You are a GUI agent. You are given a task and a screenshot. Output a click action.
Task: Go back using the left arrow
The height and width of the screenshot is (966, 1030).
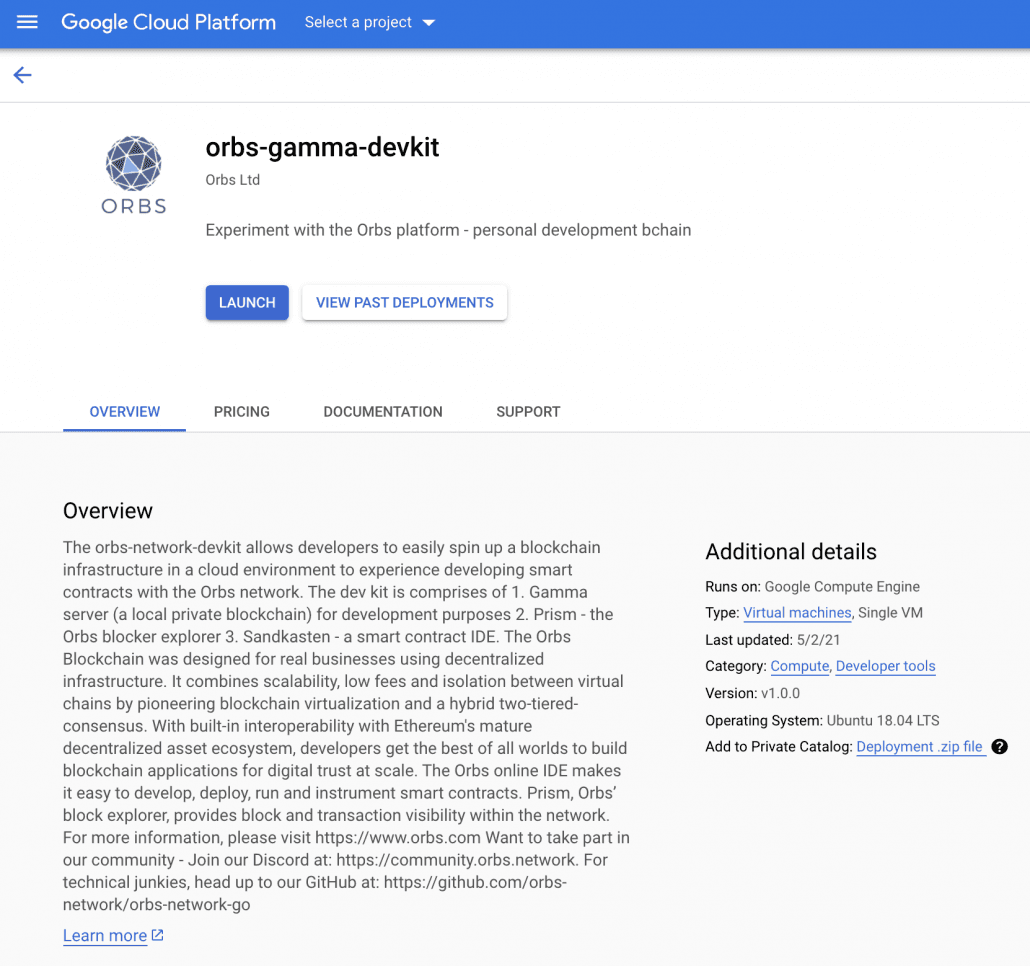tap(23, 75)
